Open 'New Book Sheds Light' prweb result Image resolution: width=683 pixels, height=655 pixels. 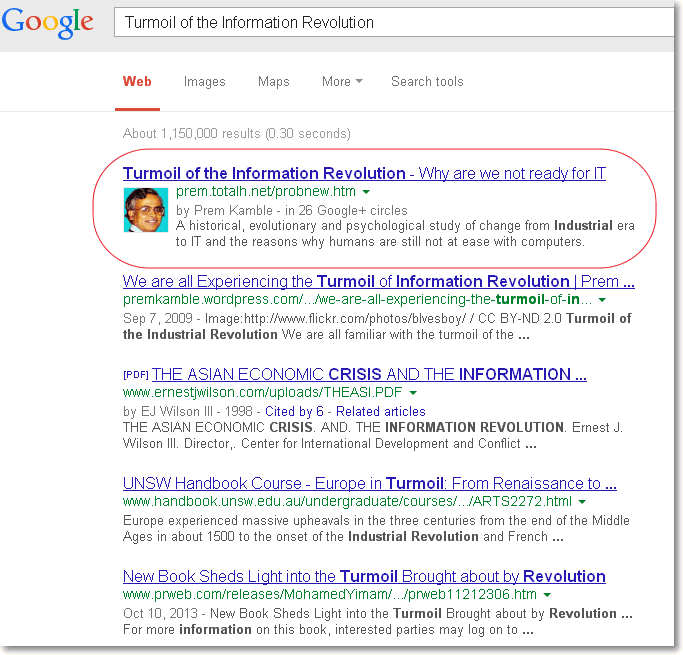pyautogui.click(x=364, y=576)
